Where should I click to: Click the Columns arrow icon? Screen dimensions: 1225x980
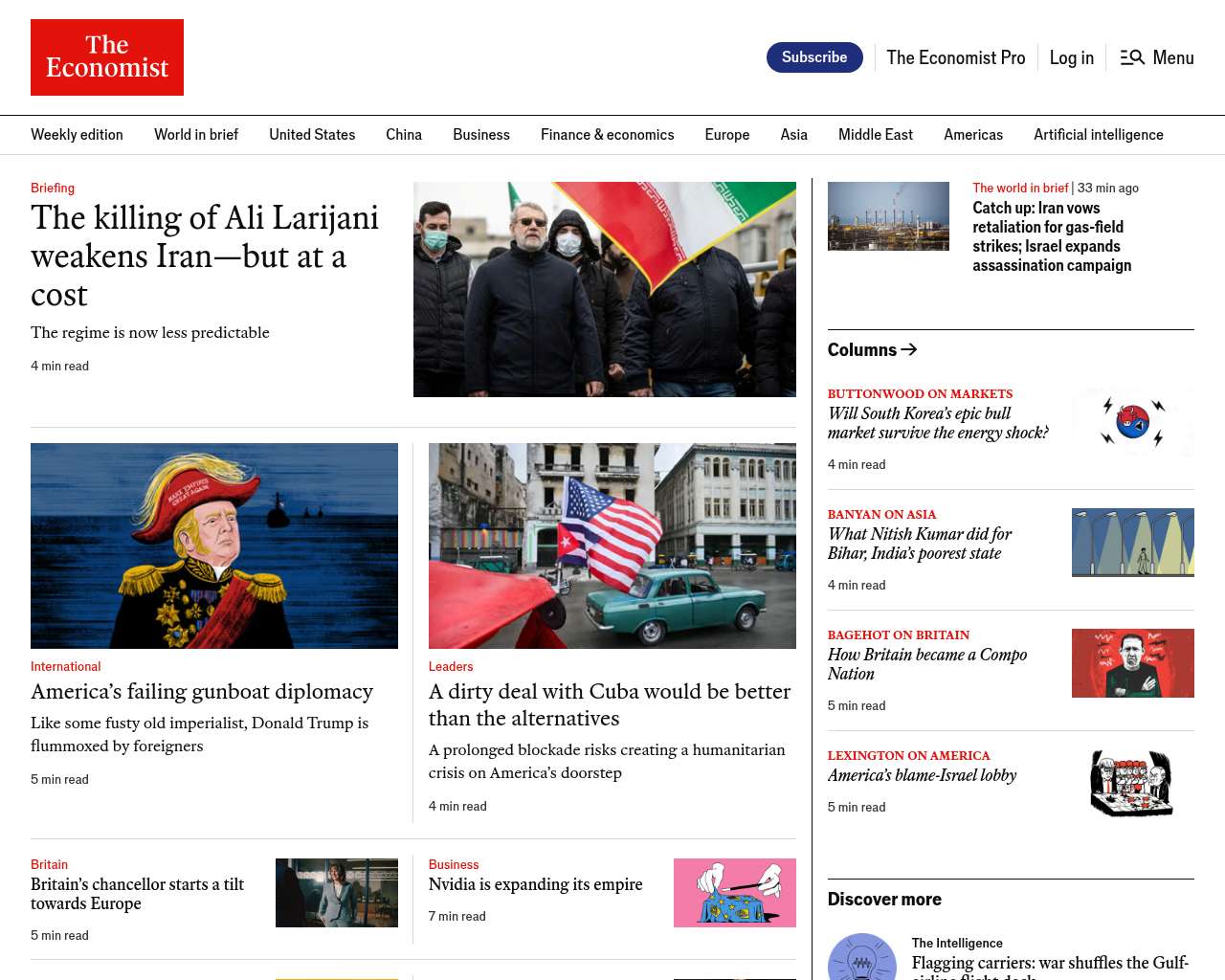[x=909, y=349]
